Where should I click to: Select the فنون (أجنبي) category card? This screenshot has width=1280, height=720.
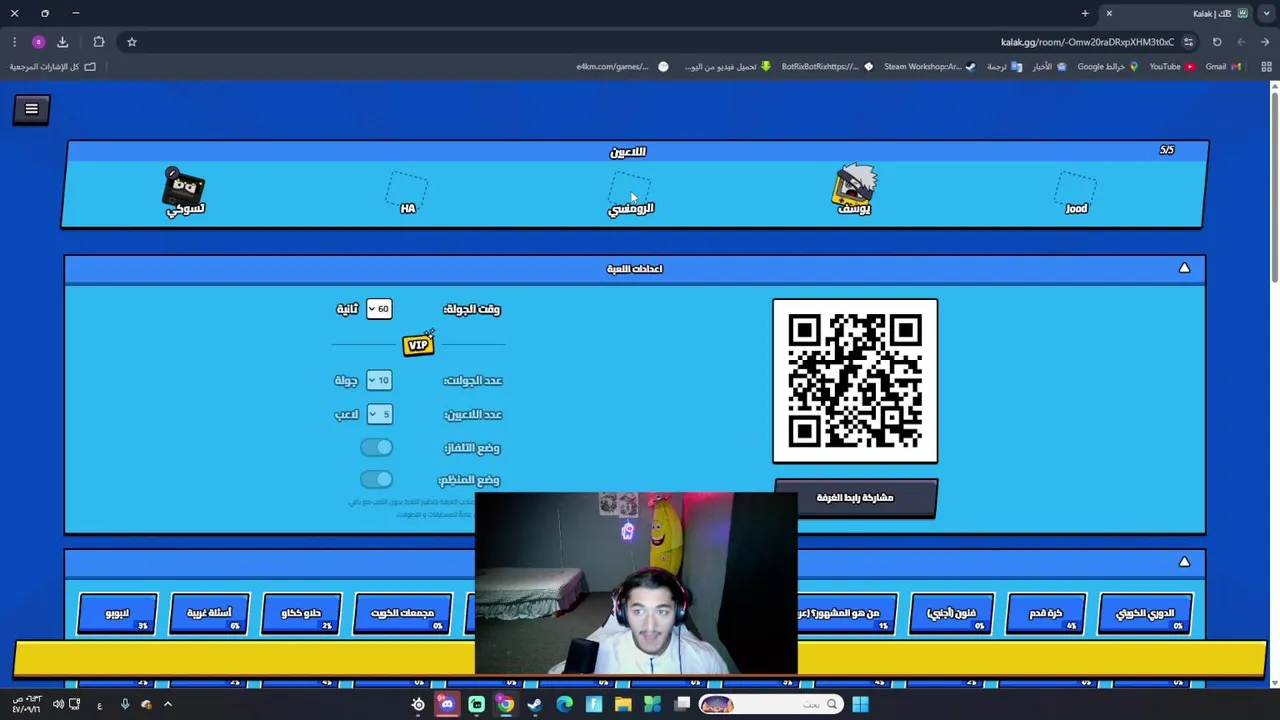click(951, 613)
